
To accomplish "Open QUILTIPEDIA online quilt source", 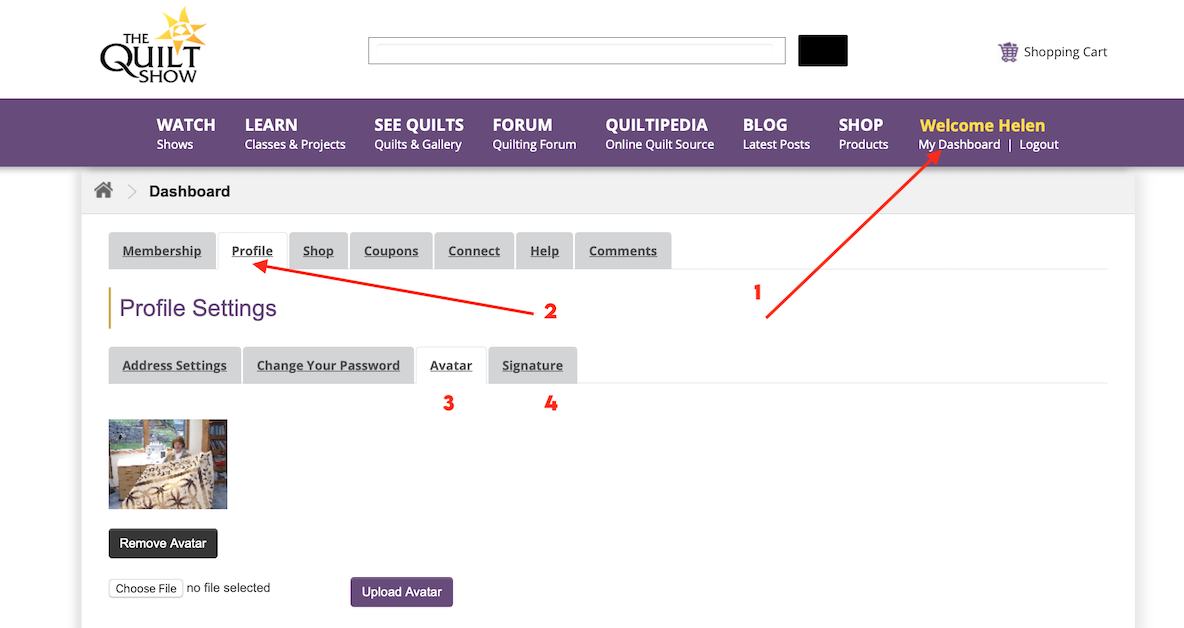I will click(x=659, y=134).
